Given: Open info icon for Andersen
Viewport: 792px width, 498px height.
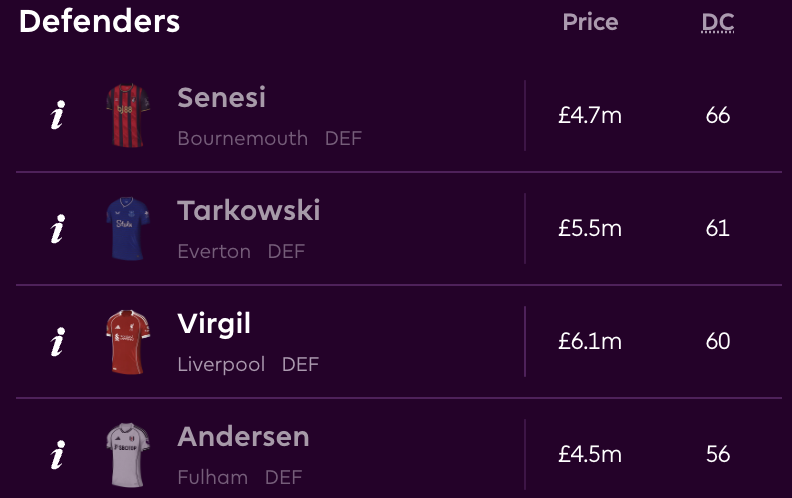Looking at the screenshot, I should (58, 455).
